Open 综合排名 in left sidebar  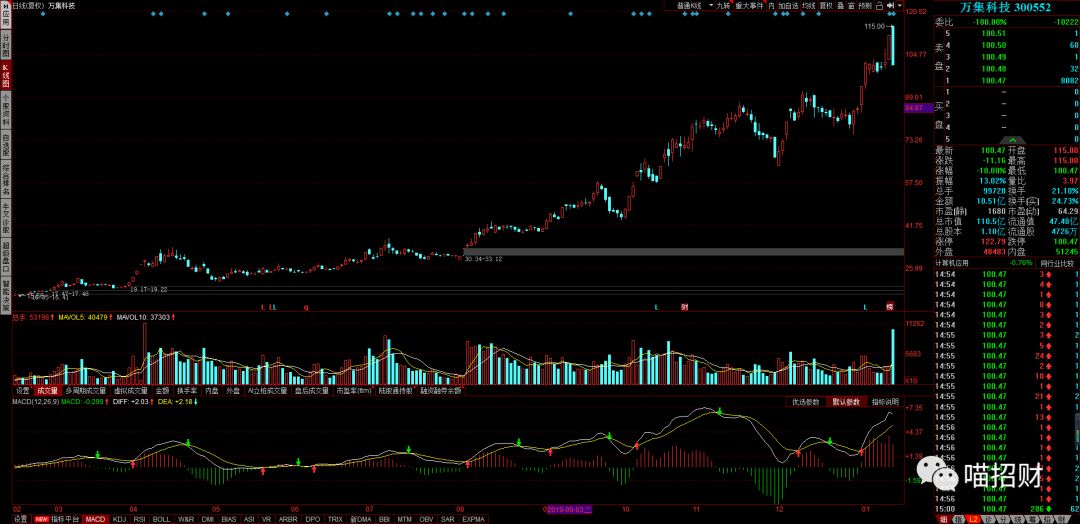[x=6, y=180]
